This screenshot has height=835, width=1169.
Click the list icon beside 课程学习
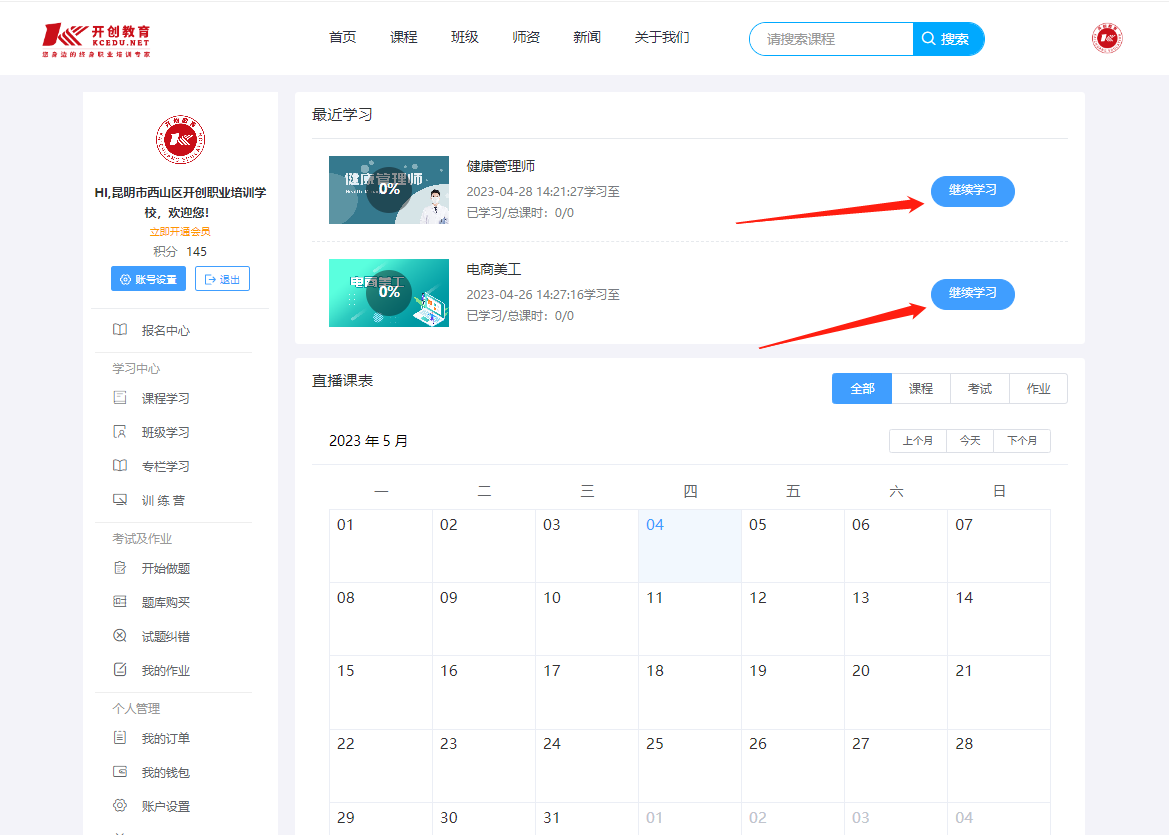pyautogui.click(x=119, y=397)
